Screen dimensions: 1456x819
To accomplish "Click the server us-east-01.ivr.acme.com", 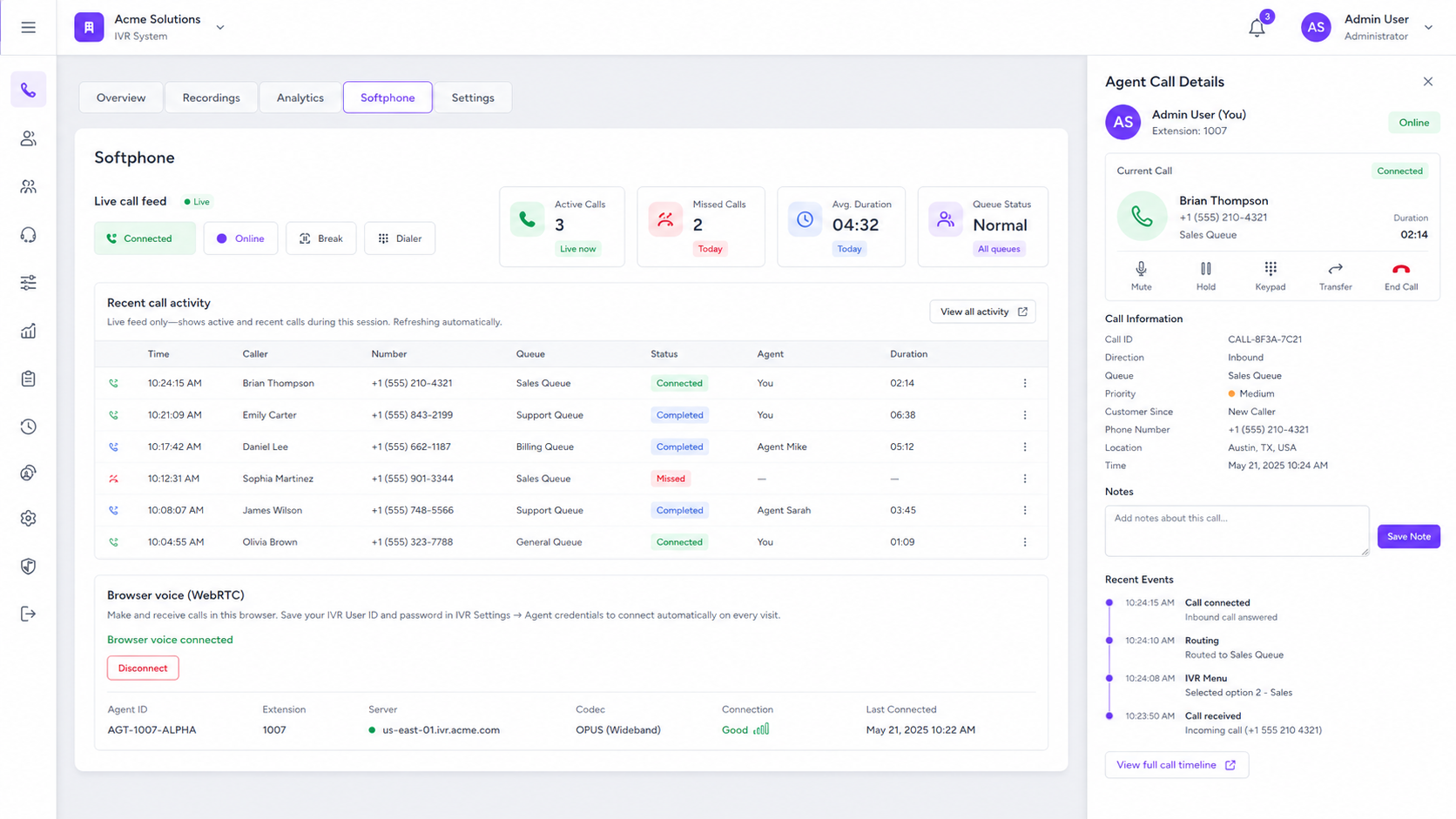I will coord(441,730).
